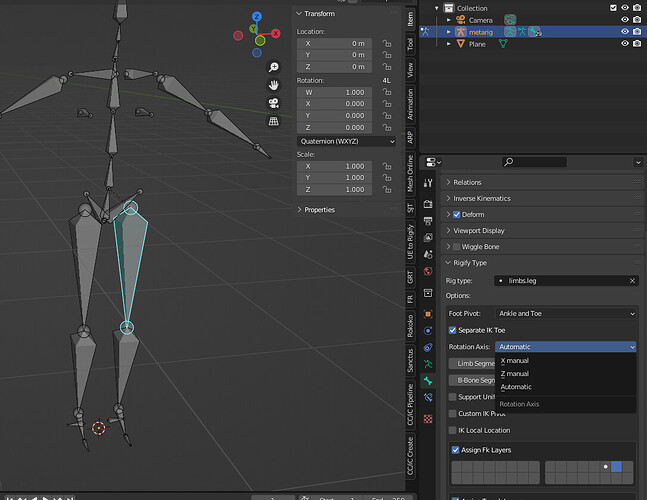Open the Scene properties icon
The width and height of the screenshot is (647, 500).
428,254
